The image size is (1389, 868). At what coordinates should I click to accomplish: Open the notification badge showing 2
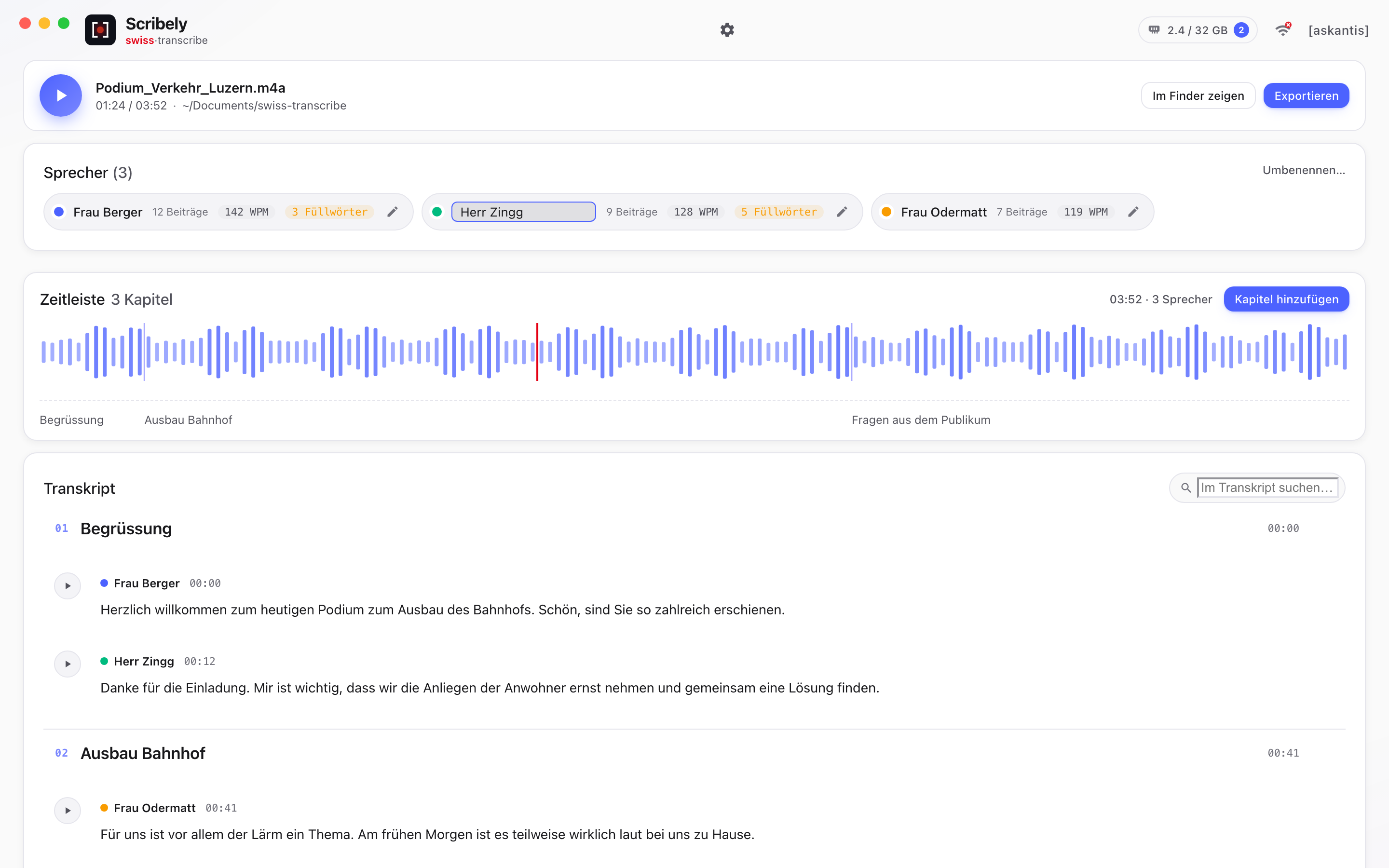coord(1241,30)
